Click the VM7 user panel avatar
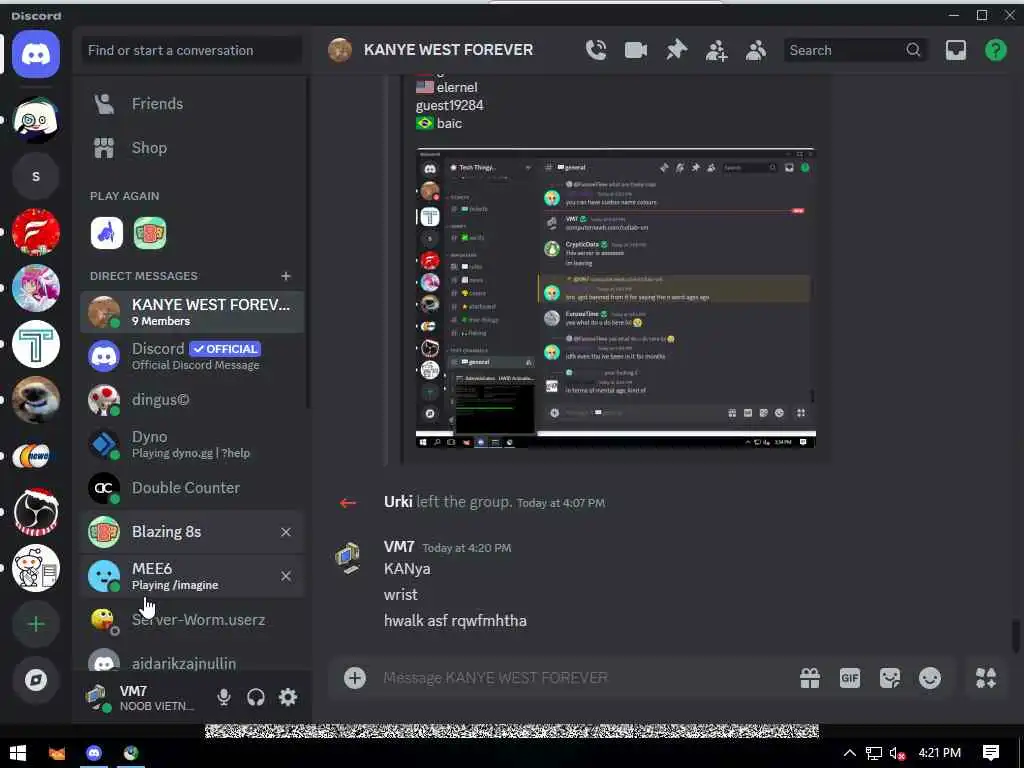The height and width of the screenshot is (768, 1024). [97, 697]
